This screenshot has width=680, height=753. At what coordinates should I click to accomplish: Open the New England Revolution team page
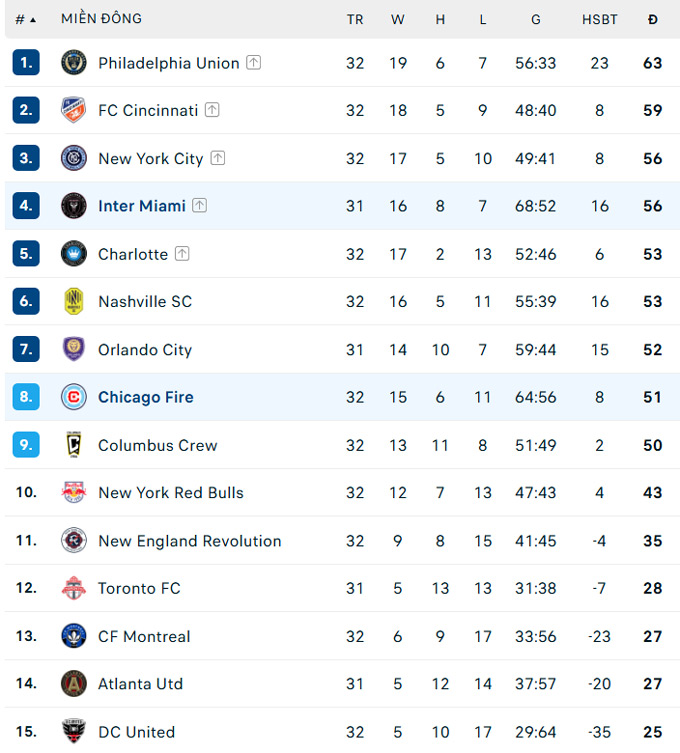pos(190,541)
